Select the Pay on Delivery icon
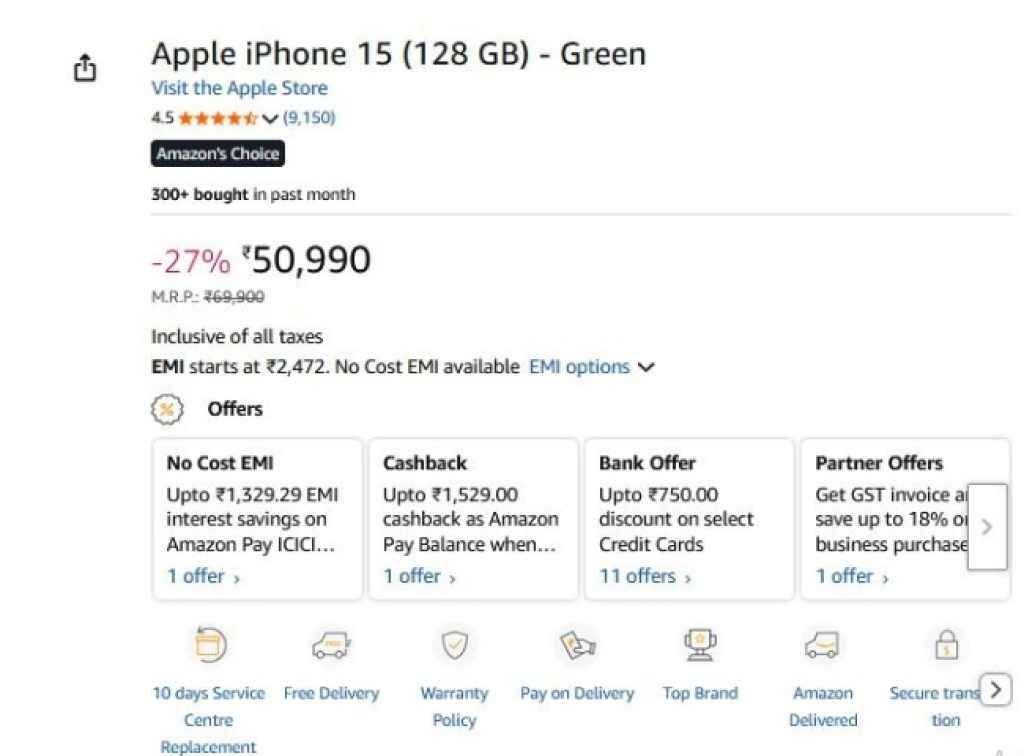This screenshot has width=1024, height=756. [577, 645]
